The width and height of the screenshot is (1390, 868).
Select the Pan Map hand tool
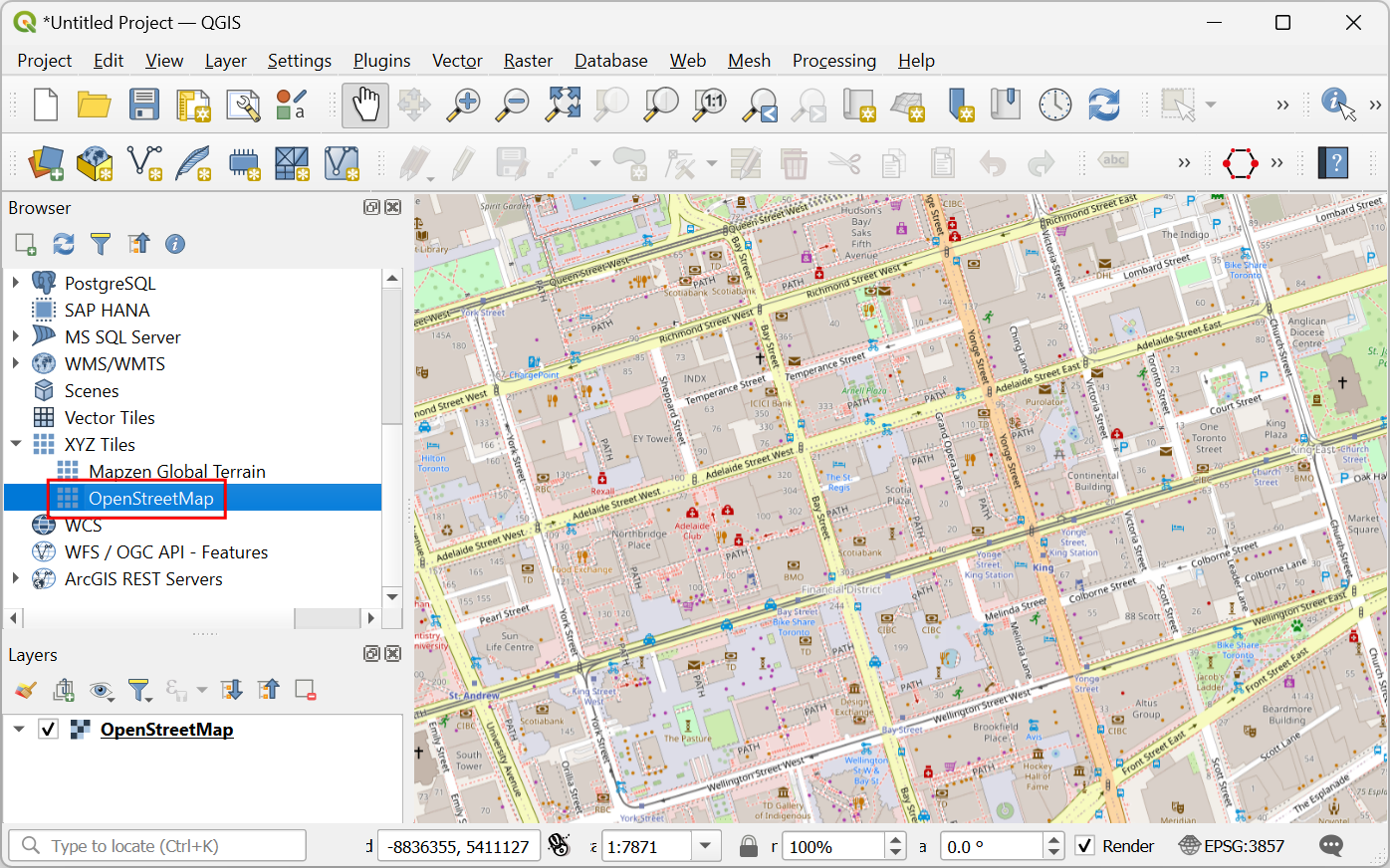coord(365,105)
